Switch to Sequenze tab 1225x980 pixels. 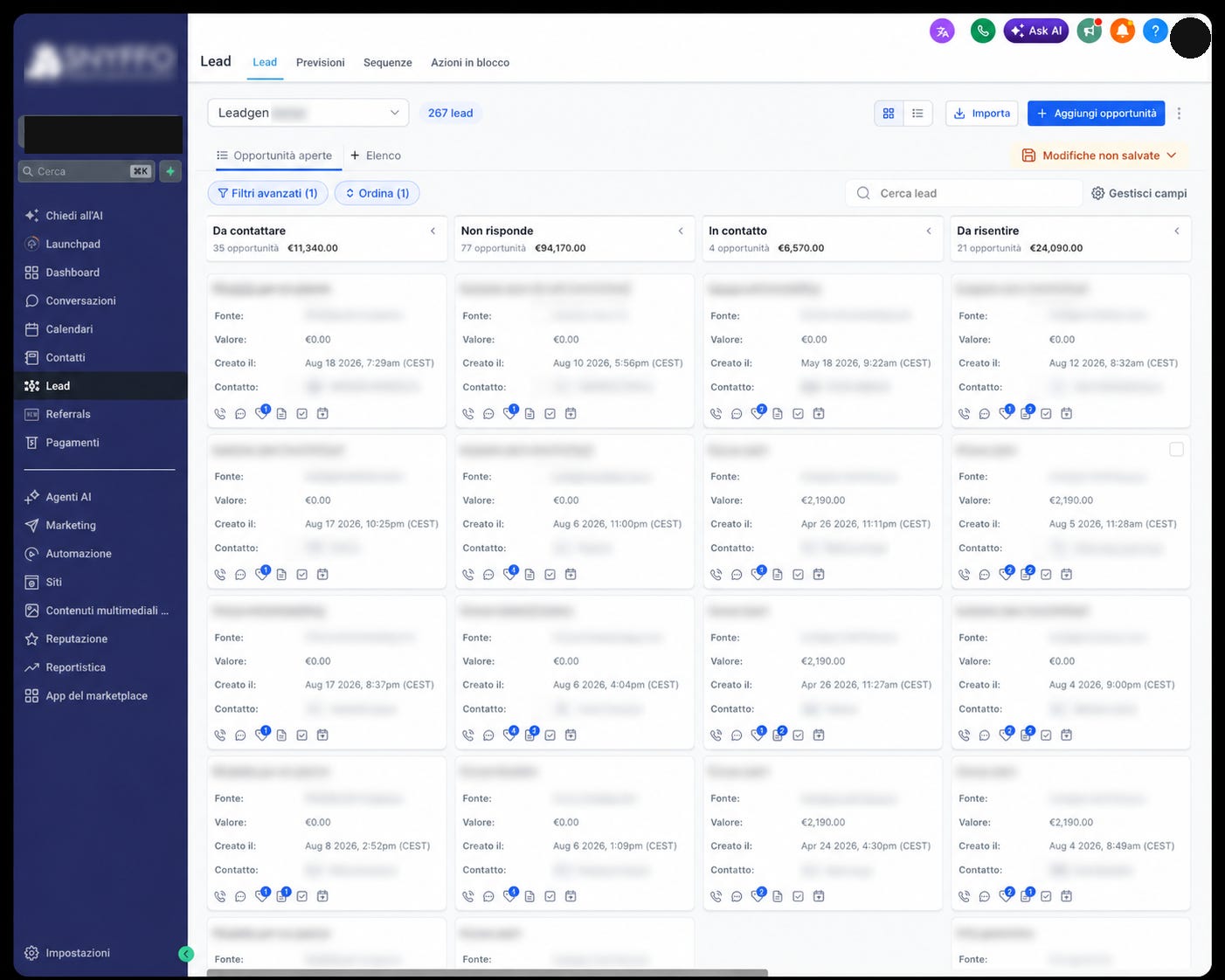coord(388,63)
